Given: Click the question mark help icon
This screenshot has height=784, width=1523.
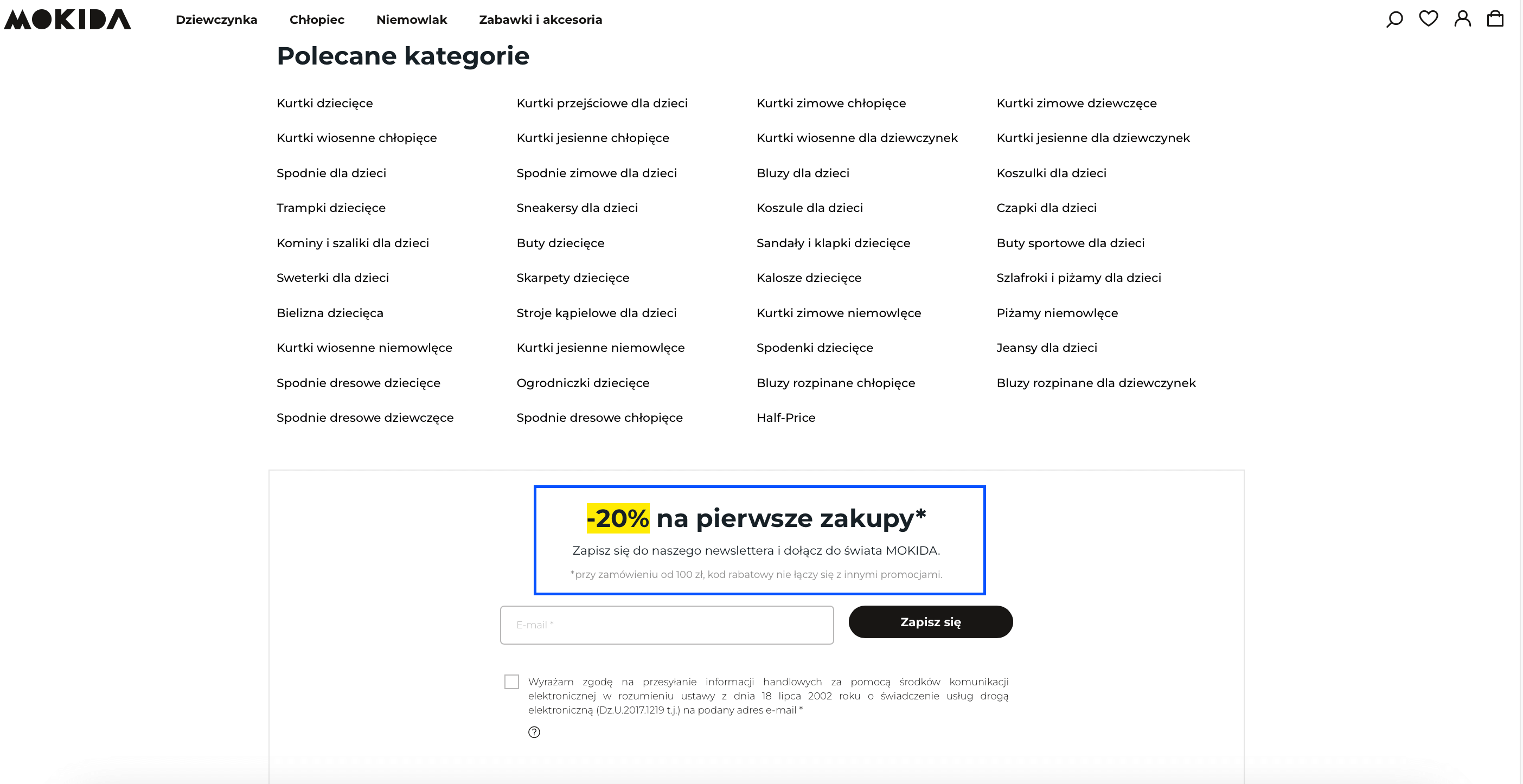Looking at the screenshot, I should click(x=534, y=732).
